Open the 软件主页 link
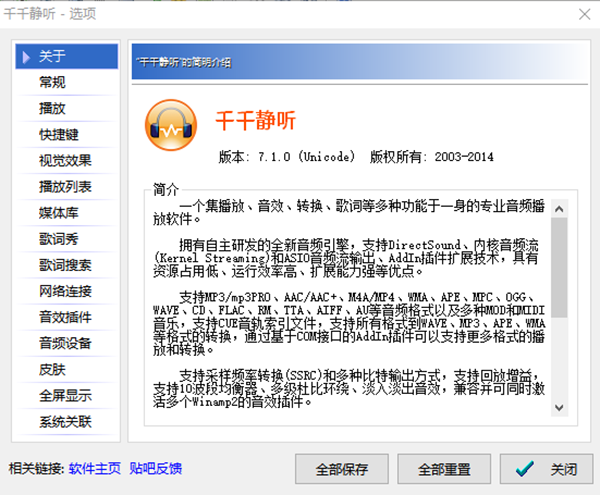Screen dimensions: 600x495 point(95,468)
